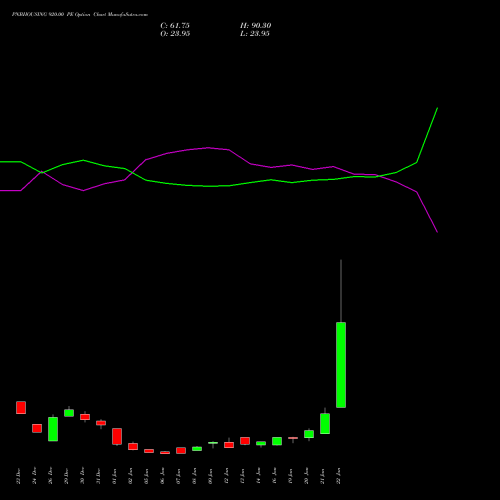Image resolution: width=500 pixels, height=500 pixels.
Task: Click the tall green candle for 22 Jan
Action: tap(341, 365)
